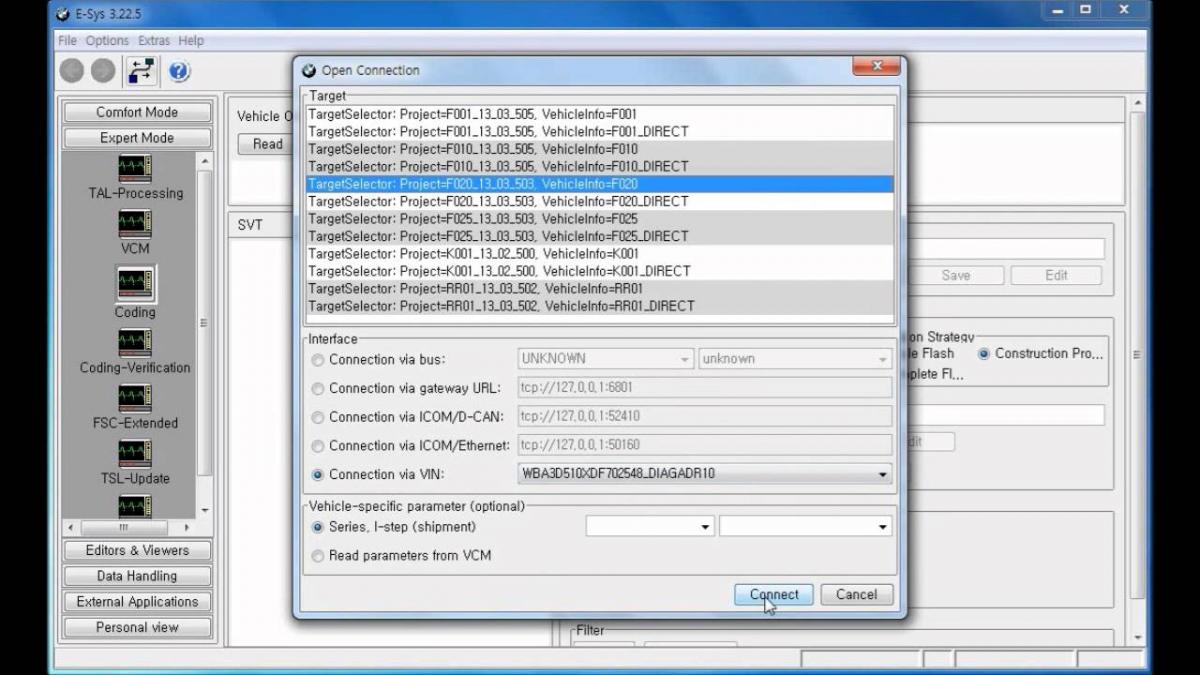Open the UNKNOWN bus dropdown
This screenshot has width=1200, height=675.
coord(605,359)
